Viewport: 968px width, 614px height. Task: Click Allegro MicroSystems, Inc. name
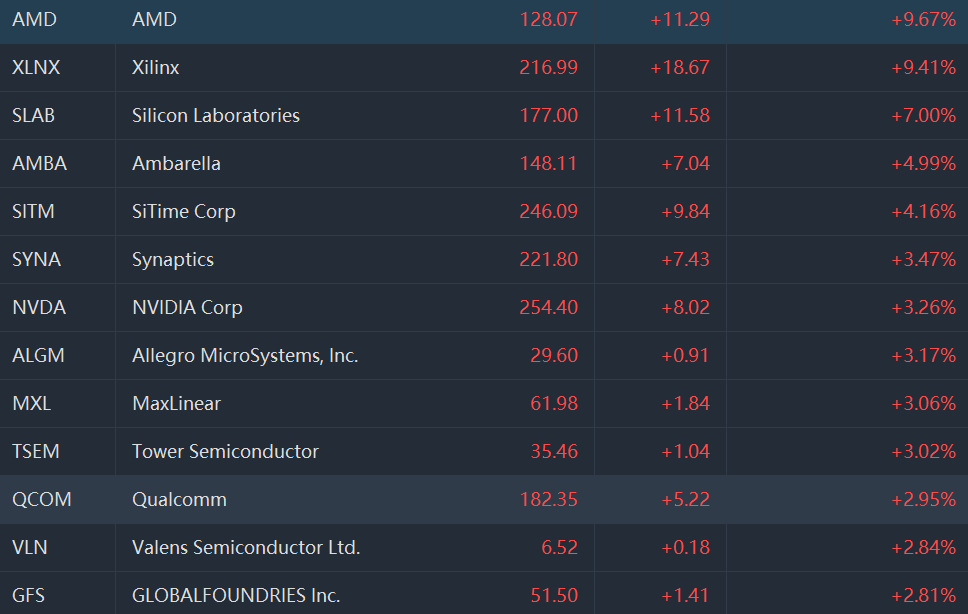pos(245,355)
